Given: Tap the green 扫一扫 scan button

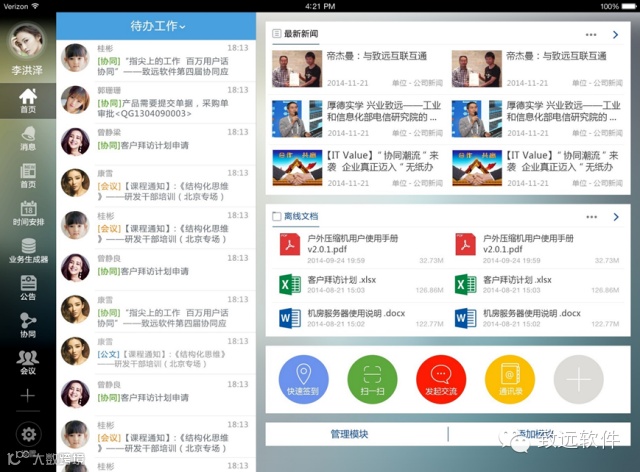Looking at the screenshot, I should (372, 380).
